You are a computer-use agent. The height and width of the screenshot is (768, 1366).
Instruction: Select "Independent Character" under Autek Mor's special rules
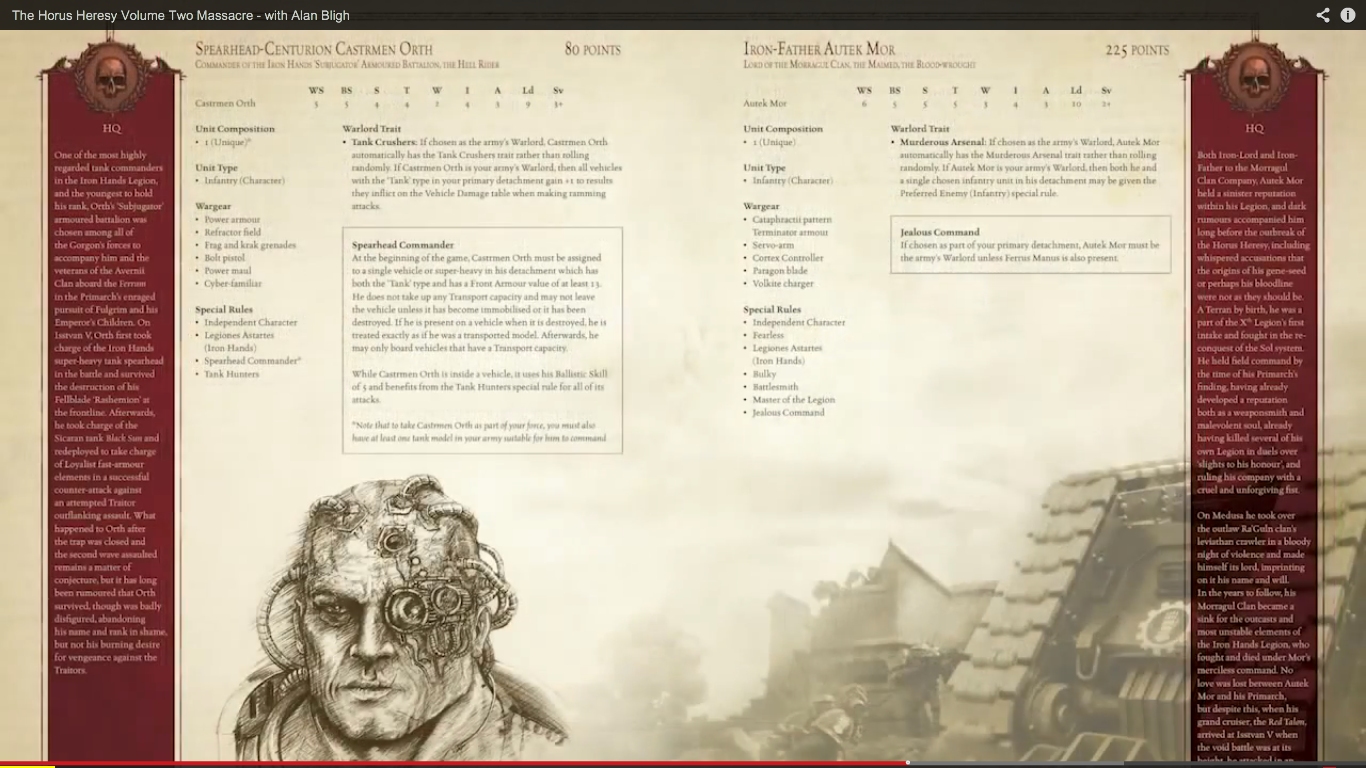(799, 323)
